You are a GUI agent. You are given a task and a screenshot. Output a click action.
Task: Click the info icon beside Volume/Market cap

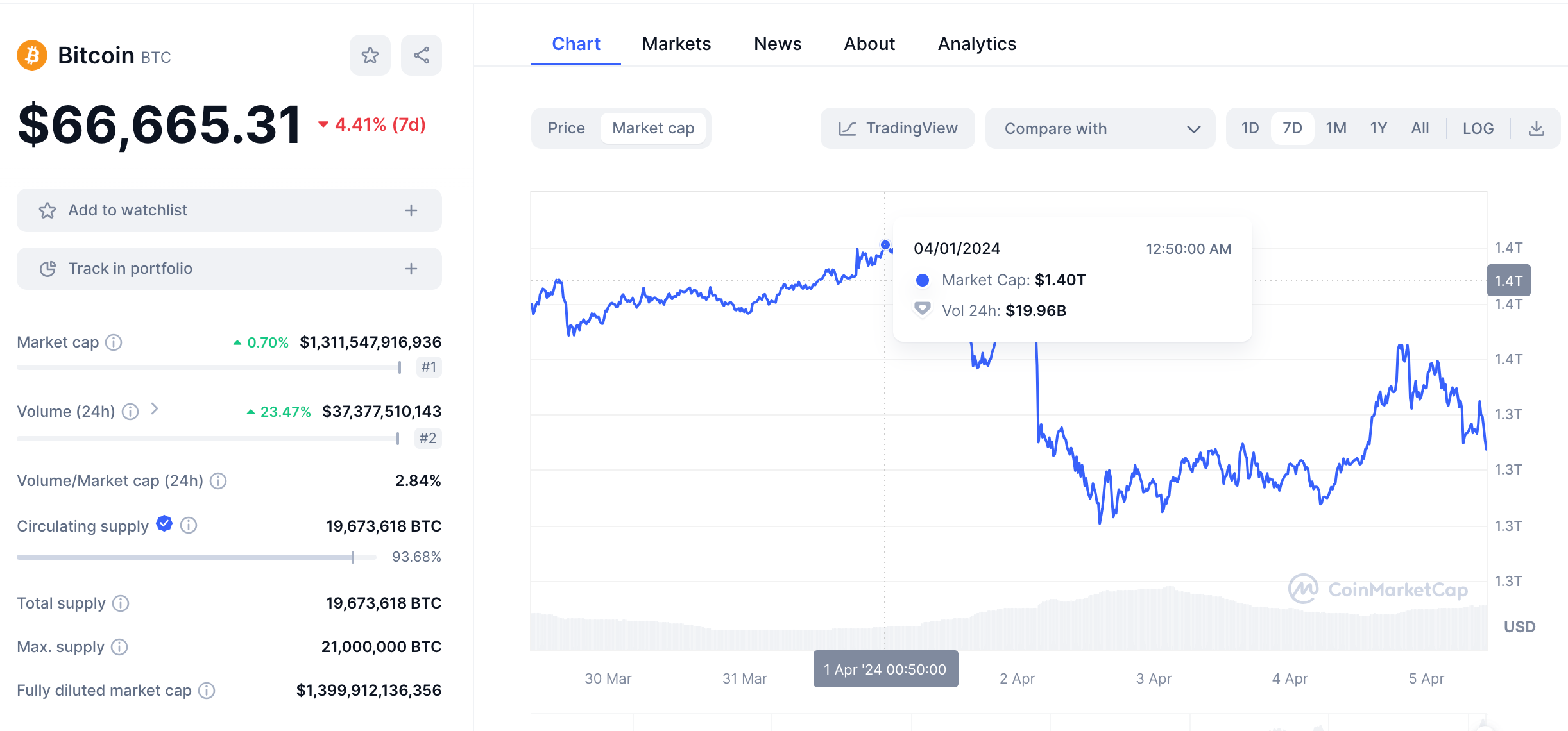[x=217, y=480]
